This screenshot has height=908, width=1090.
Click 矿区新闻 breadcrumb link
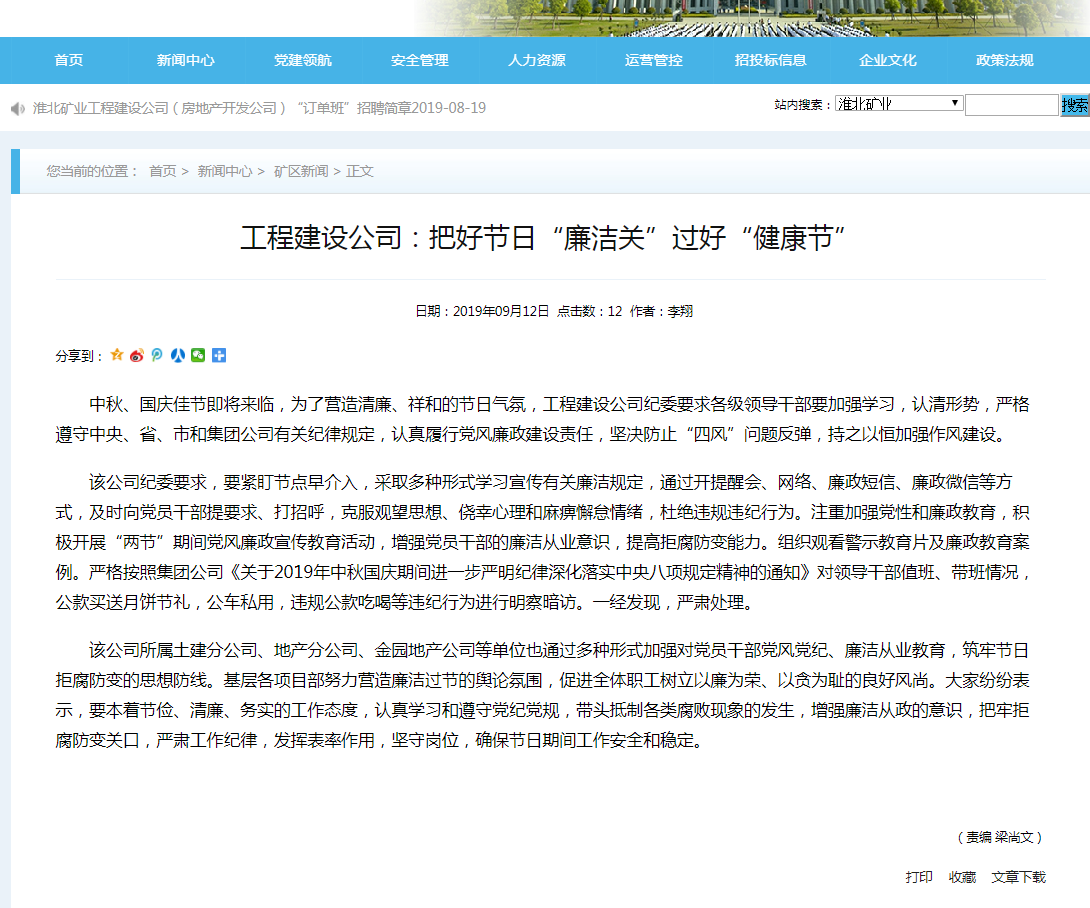[303, 171]
